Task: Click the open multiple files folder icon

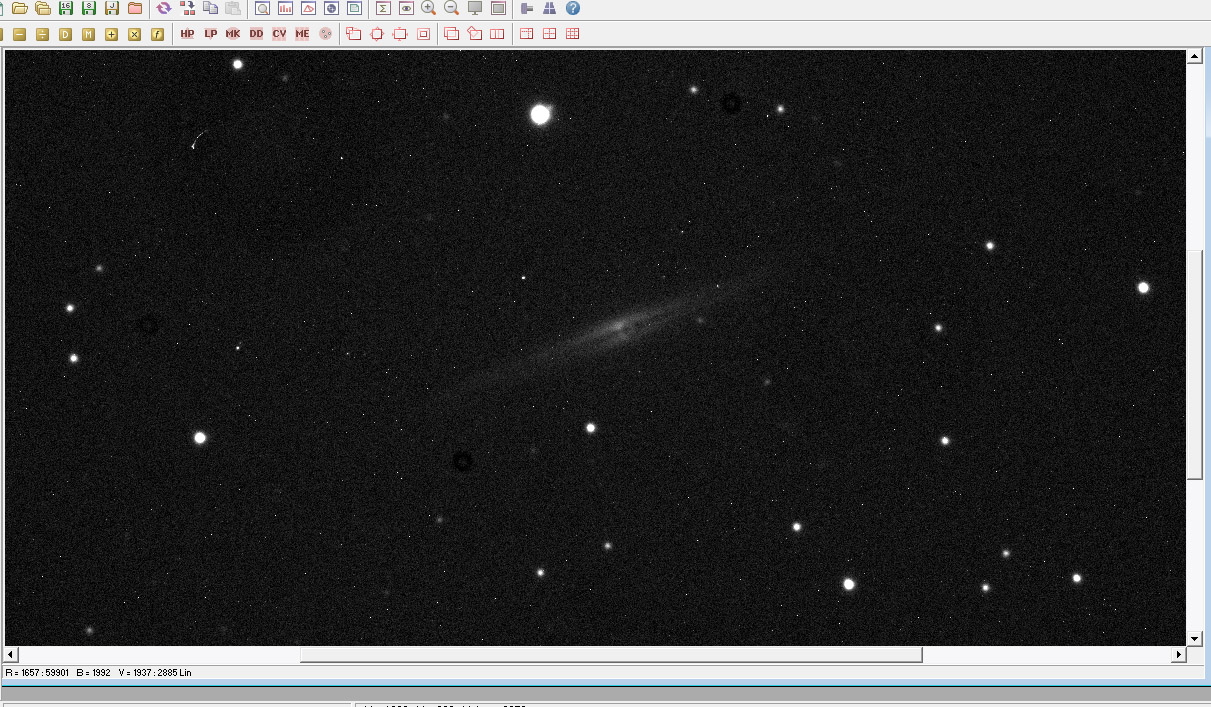Action: click(x=42, y=8)
